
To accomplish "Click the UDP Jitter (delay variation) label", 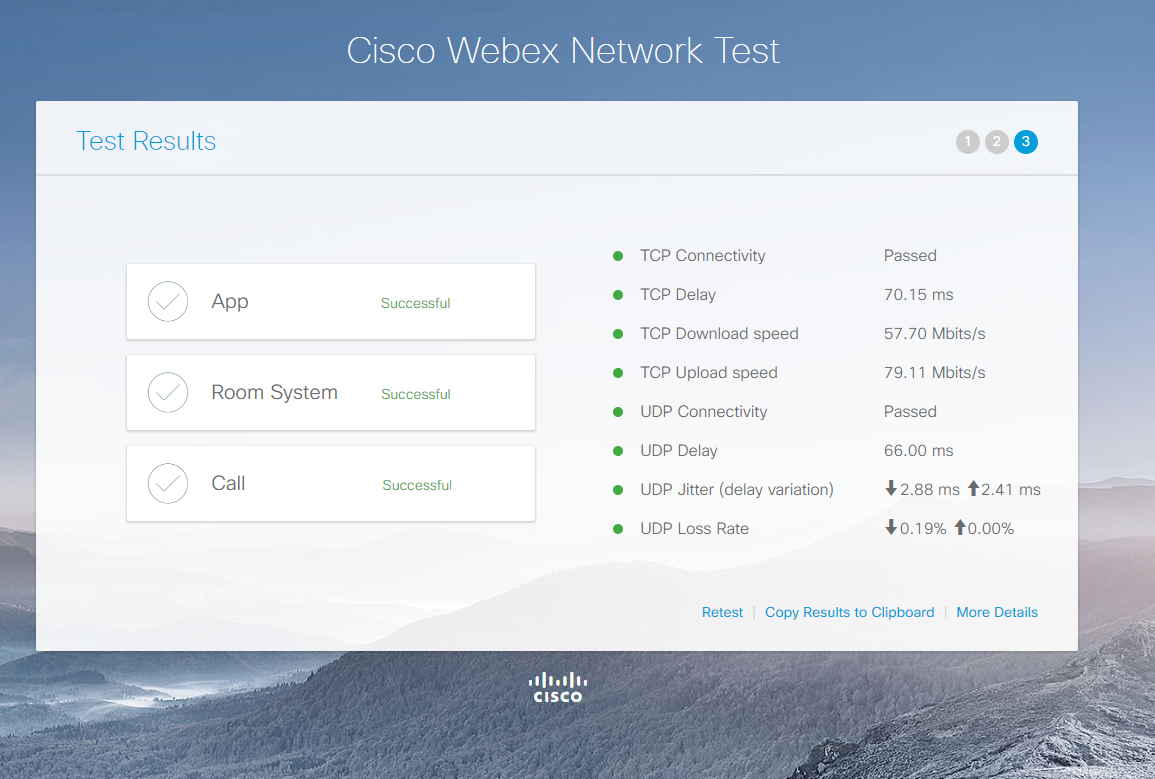I will pyautogui.click(x=737, y=490).
